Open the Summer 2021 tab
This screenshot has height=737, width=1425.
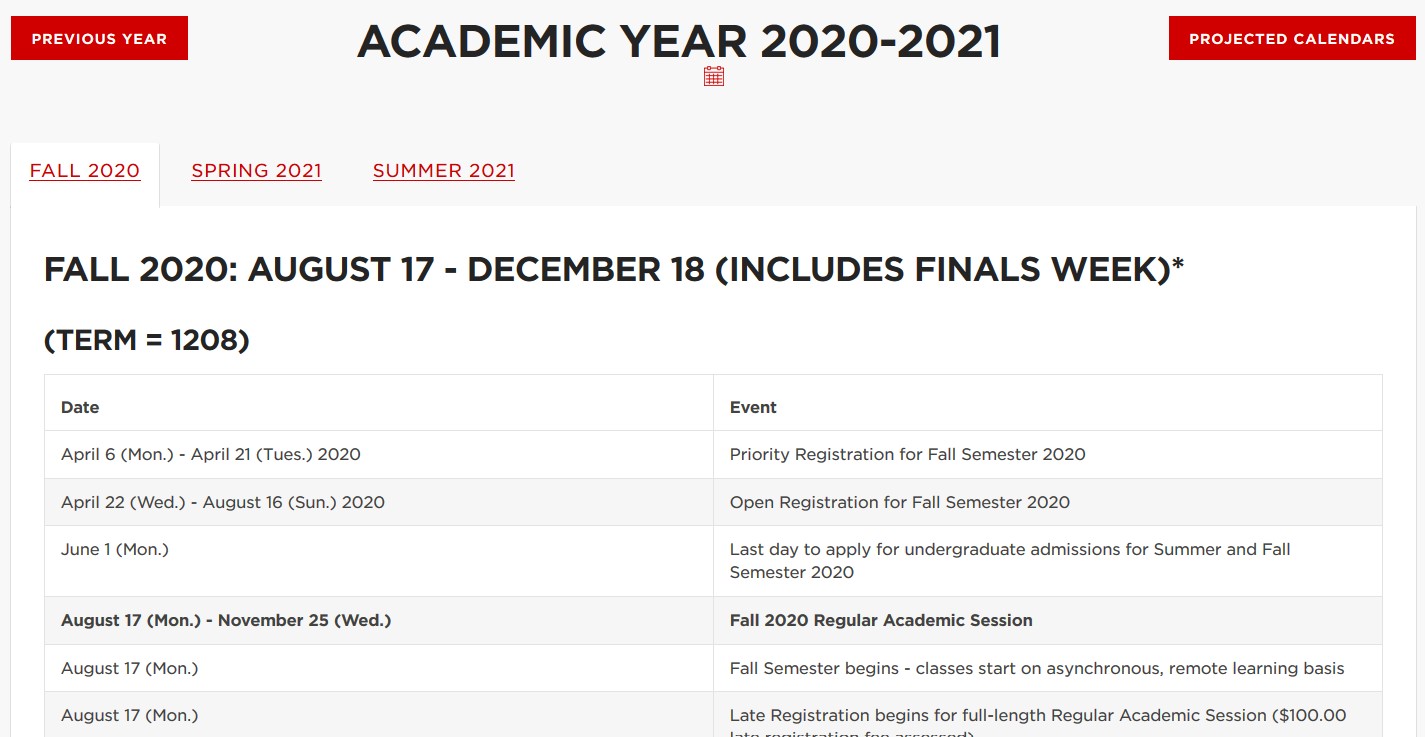[x=444, y=171]
